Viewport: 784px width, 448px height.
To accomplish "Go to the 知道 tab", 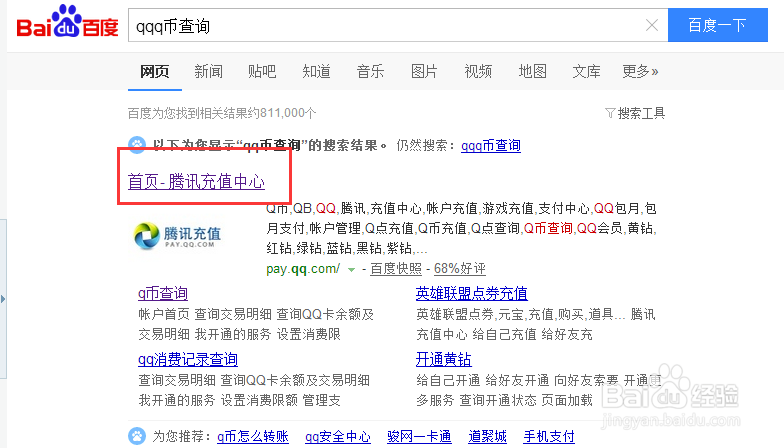I will (x=316, y=72).
